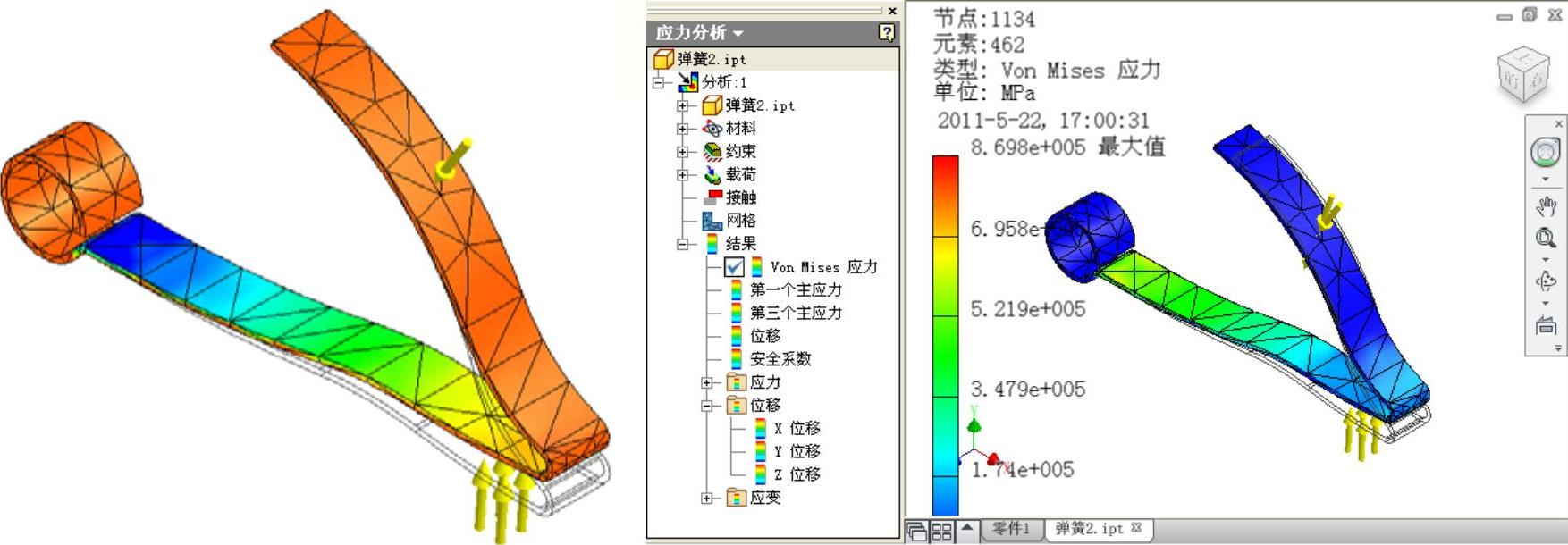
Task: Click the ViewCube in the viewport
Action: [1523, 76]
